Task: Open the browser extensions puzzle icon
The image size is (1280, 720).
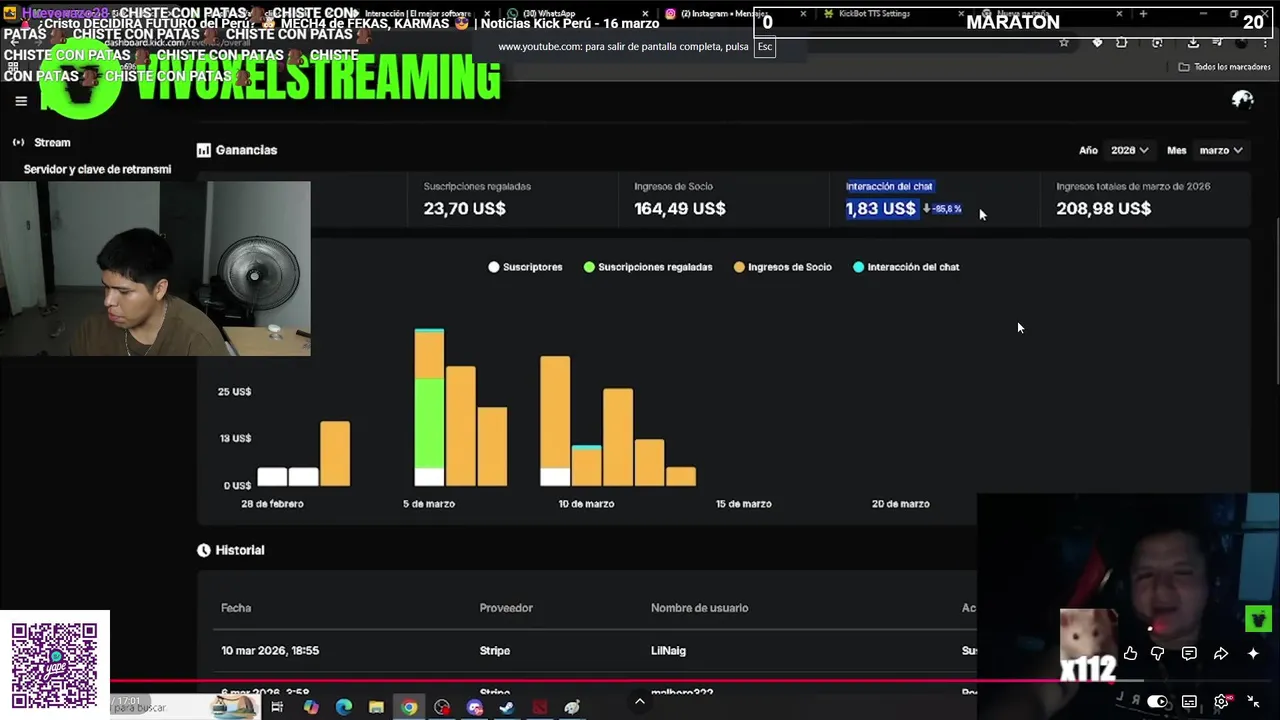Action: pyautogui.click(x=1121, y=42)
